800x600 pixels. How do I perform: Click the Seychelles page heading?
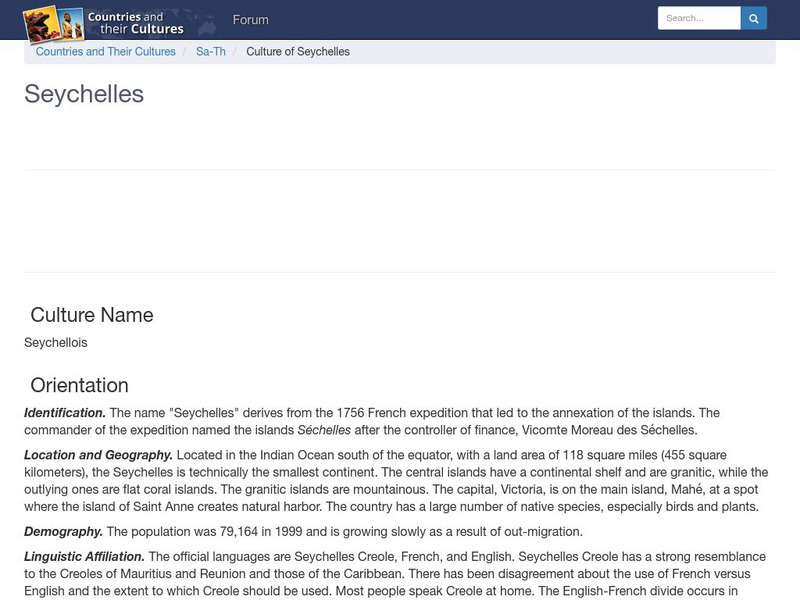click(84, 94)
